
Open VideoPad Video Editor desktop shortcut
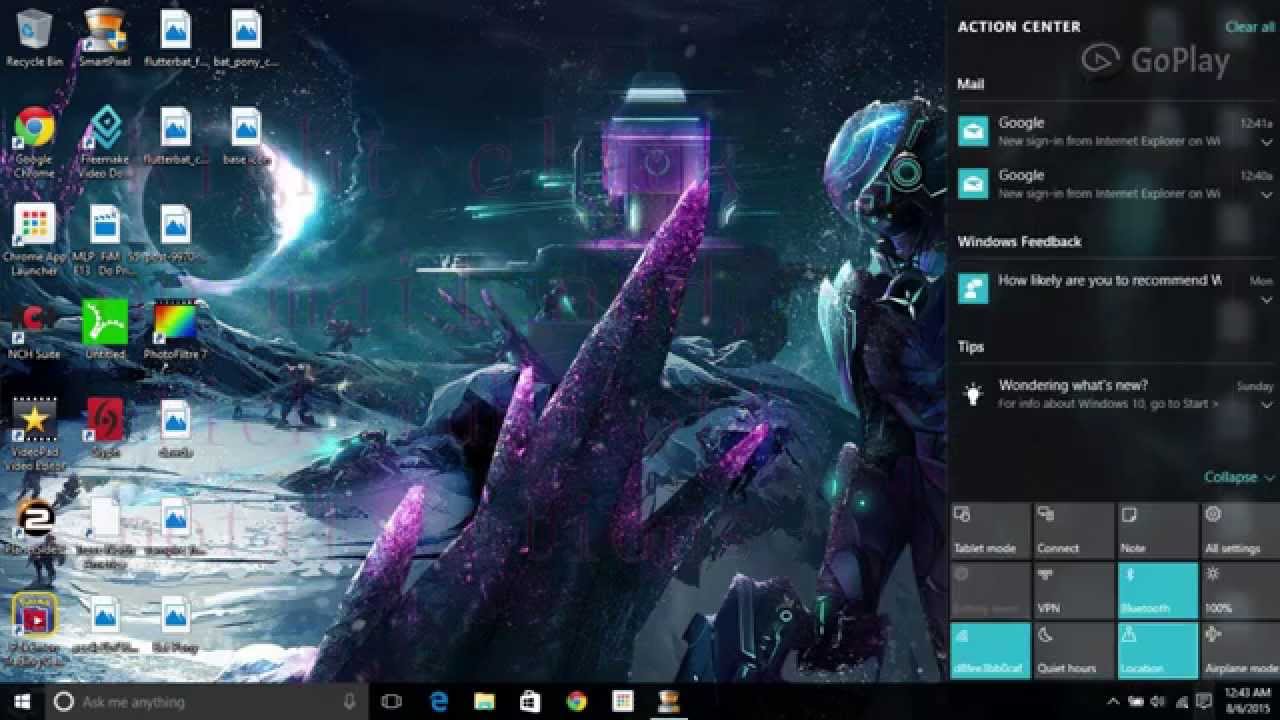pyautogui.click(x=34, y=434)
